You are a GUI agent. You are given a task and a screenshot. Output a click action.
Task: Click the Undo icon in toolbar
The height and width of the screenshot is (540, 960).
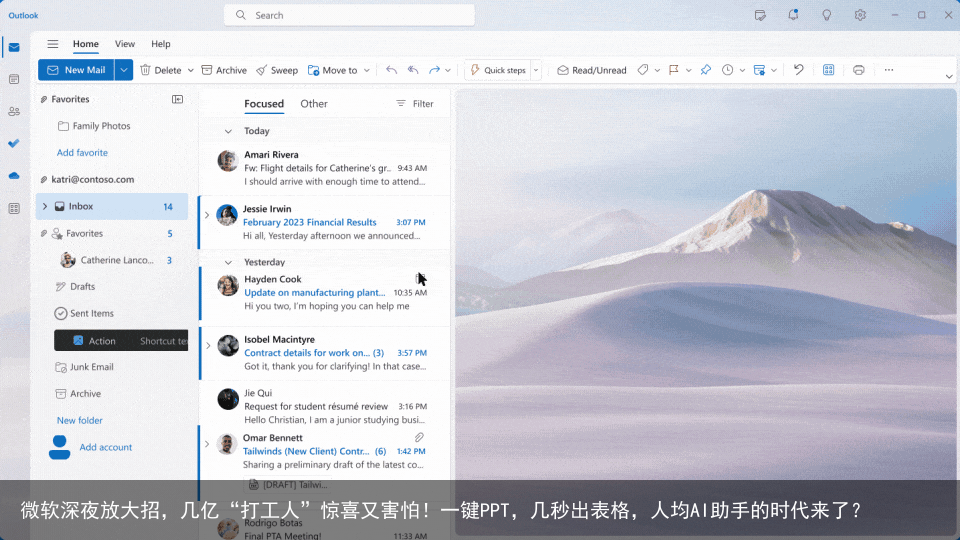798,69
